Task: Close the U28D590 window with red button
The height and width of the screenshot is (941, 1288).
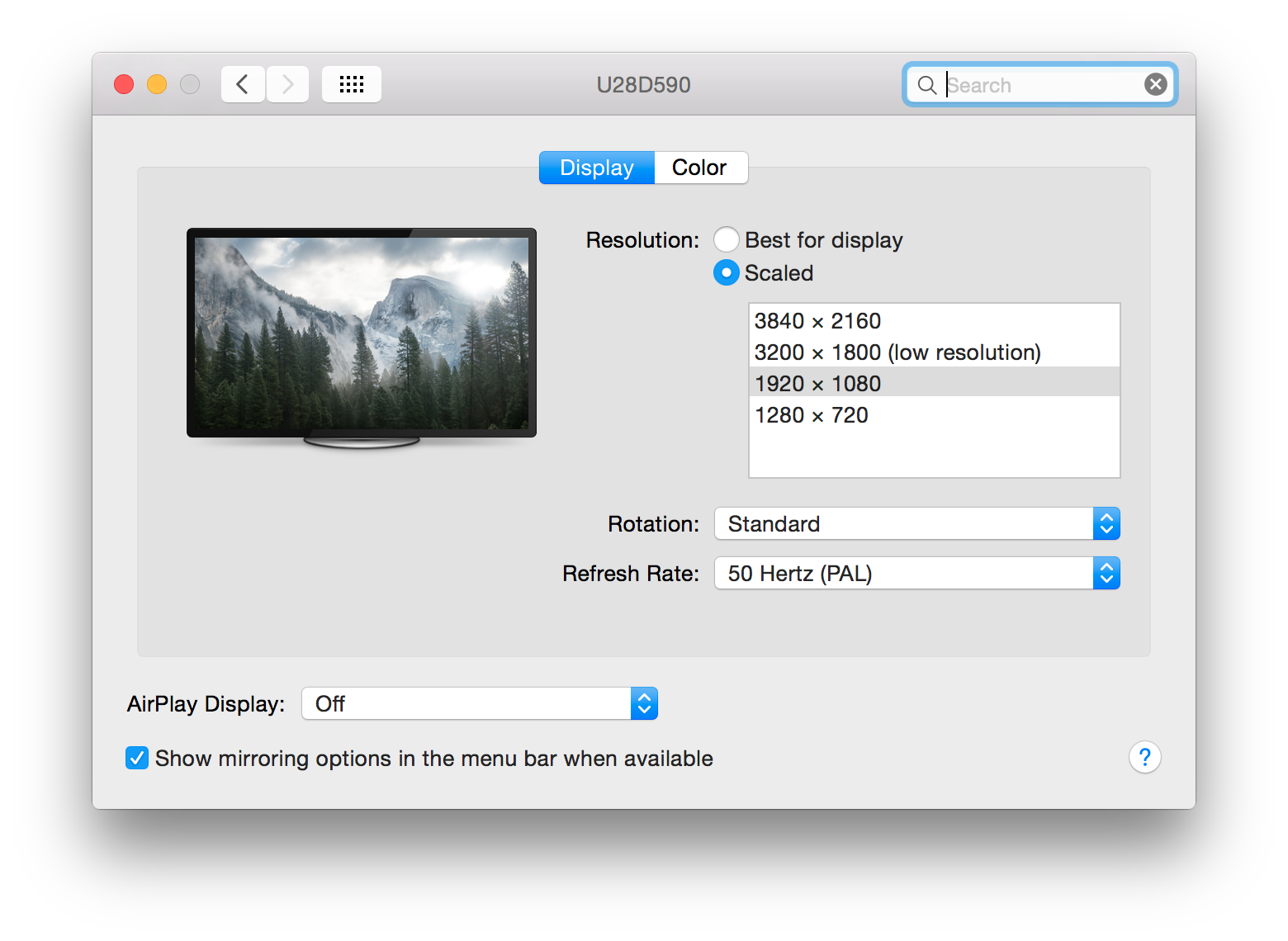Action: pyautogui.click(x=124, y=84)
